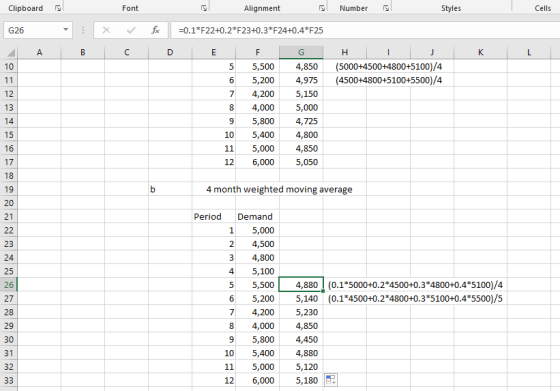Viewport: 560px width, 391px height.
Task: Select cell F33 with value 6,000
Action: click(x=257, y=381)
